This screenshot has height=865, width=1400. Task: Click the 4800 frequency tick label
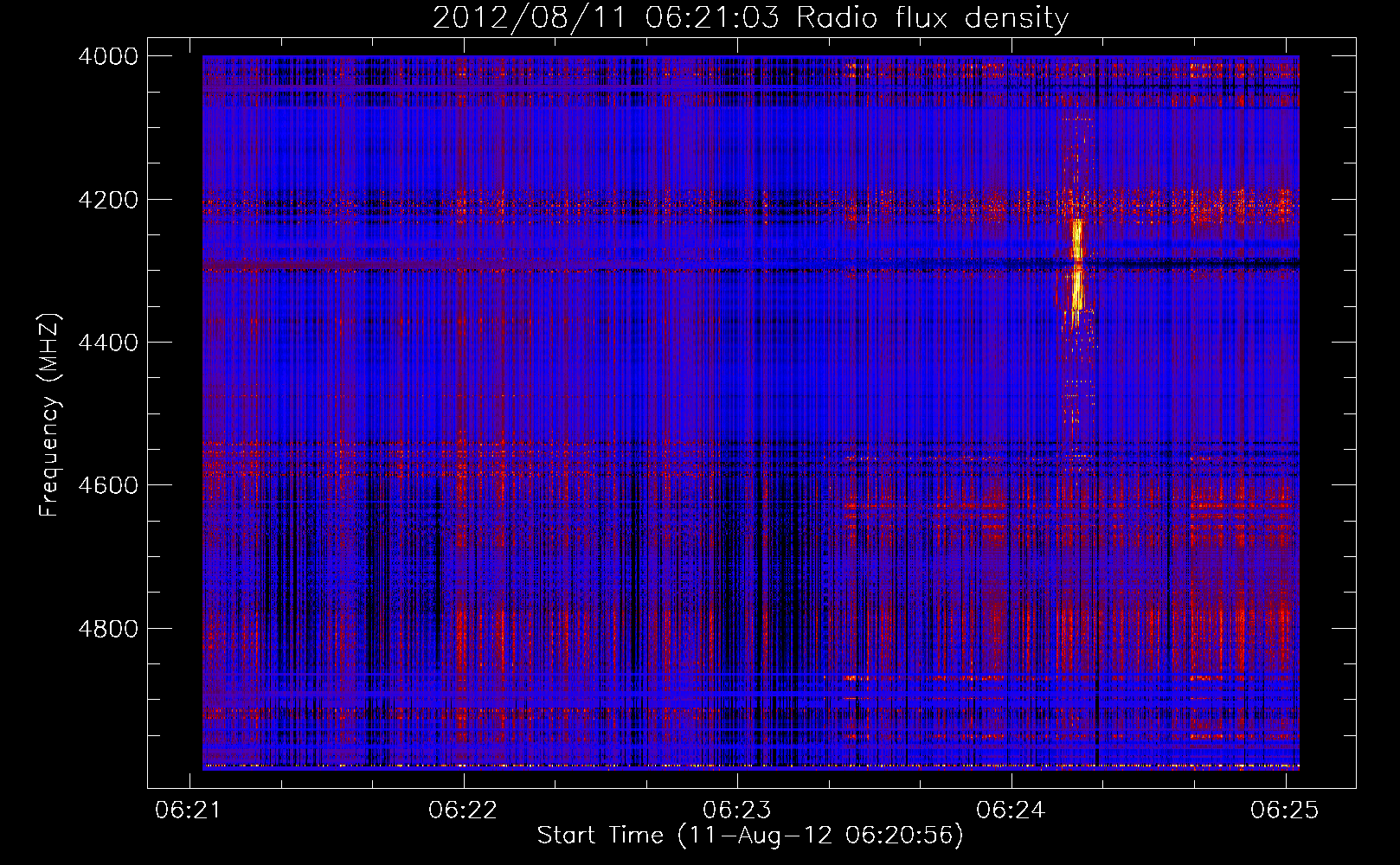pyautogui.click(x=108, y=629)
